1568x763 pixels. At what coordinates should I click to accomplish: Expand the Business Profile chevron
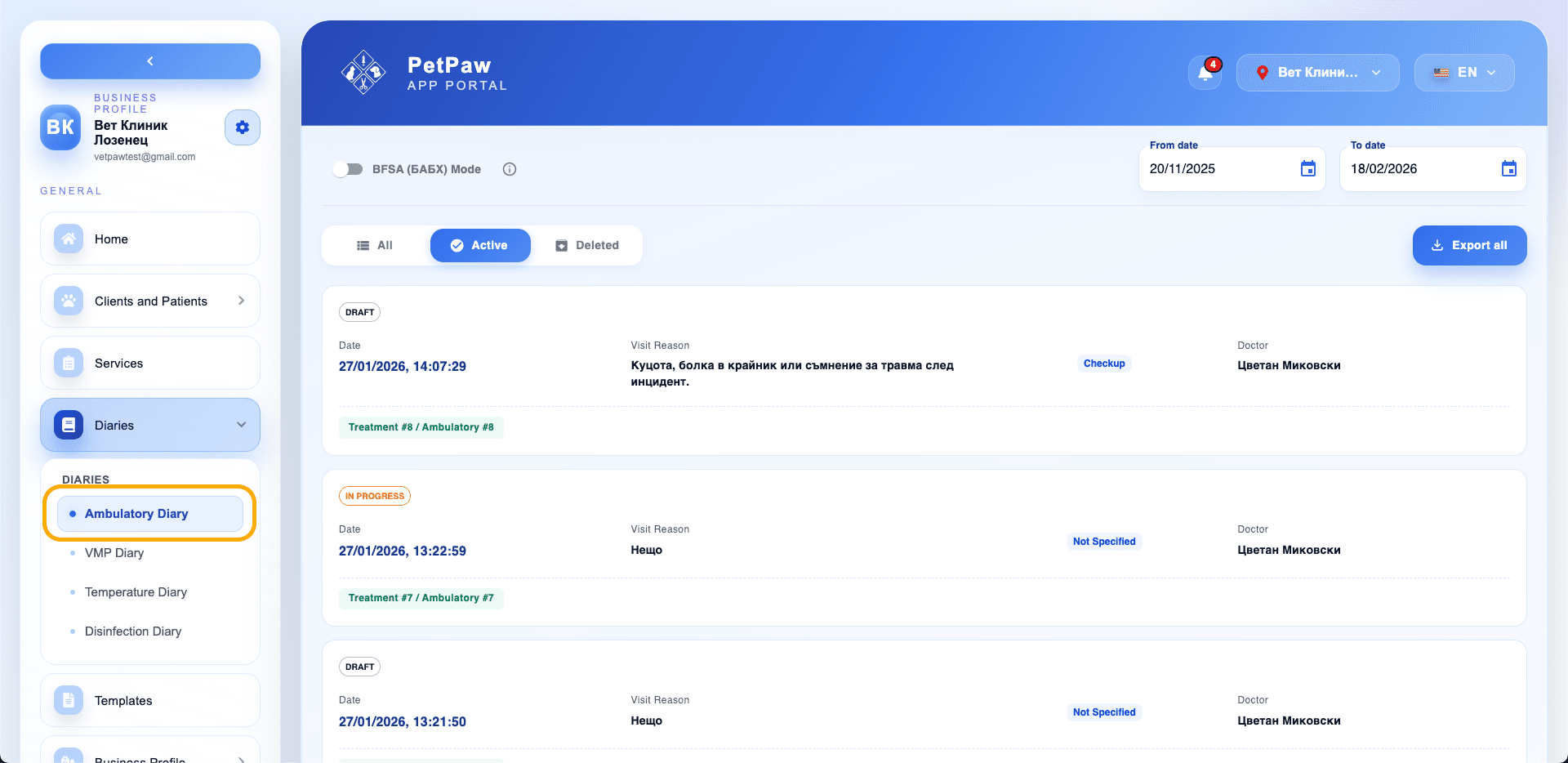point(241,759)
